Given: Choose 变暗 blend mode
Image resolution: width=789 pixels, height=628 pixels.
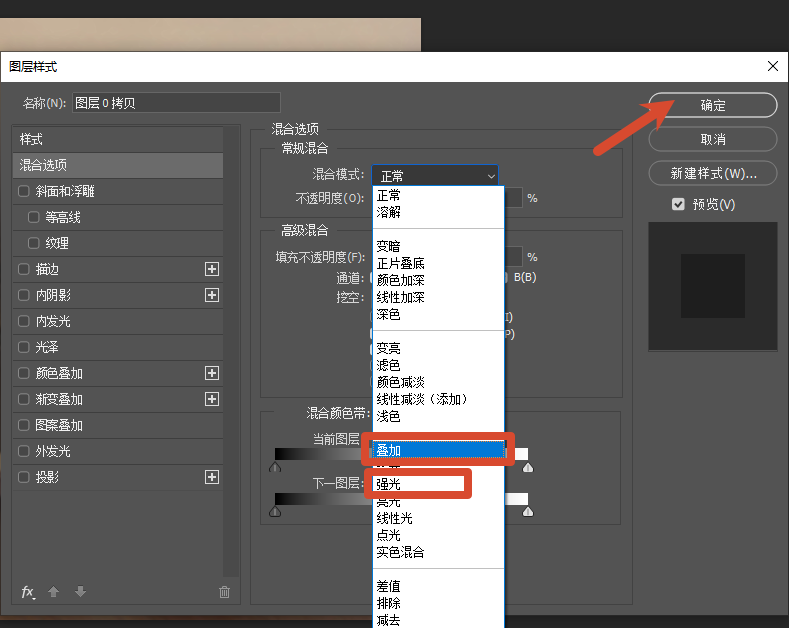Looking at the screenshot, I should click(438, 247).
